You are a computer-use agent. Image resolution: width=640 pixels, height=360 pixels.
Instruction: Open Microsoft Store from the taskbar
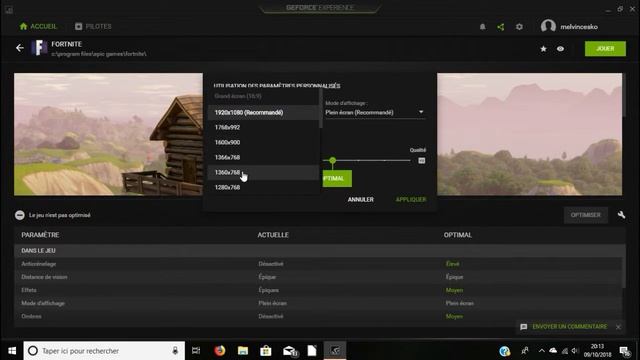(266, 351)
